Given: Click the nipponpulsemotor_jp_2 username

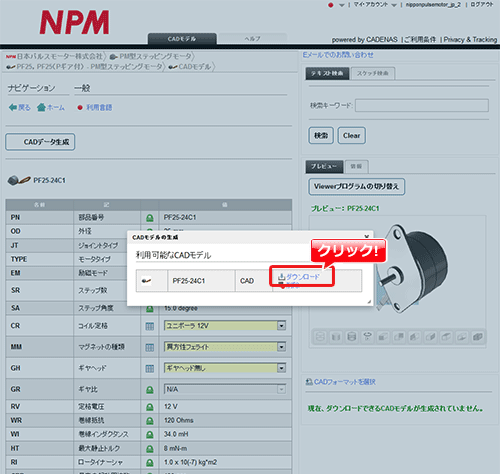Looking at the screenshot, I should pyautogui.click(x=433, y=5).
